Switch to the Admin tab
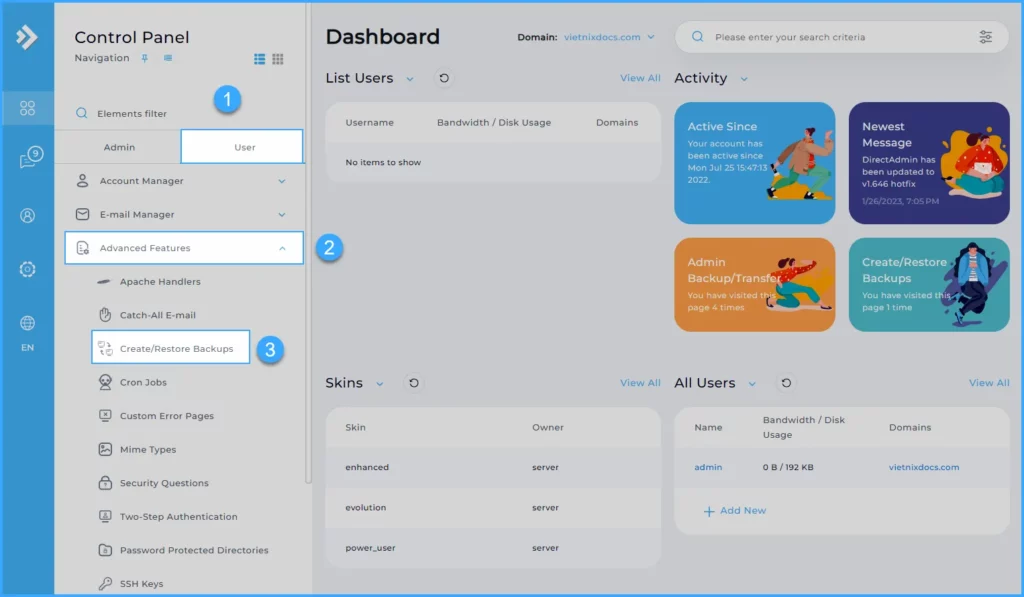This screenshot has height=597, width=1024. point(119,147)
